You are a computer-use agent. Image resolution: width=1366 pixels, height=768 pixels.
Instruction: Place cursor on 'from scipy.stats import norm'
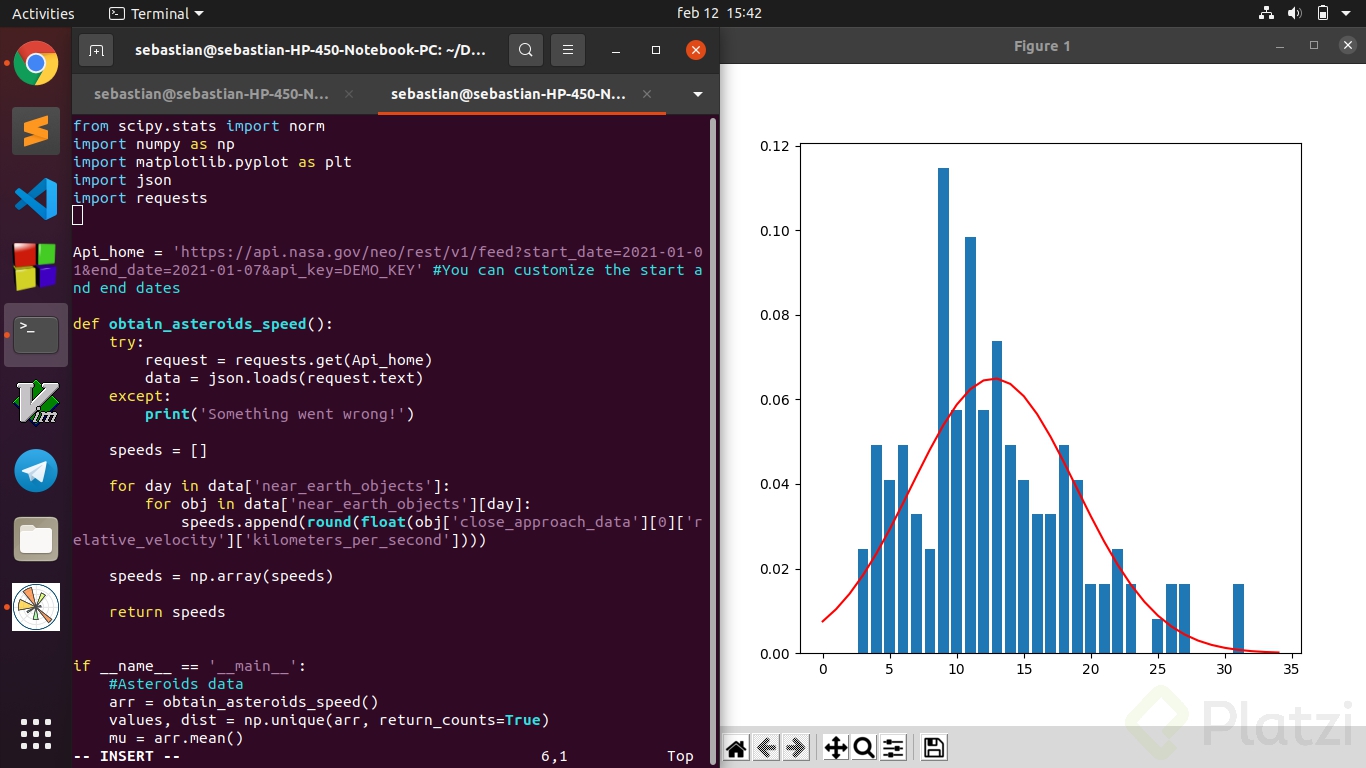(199, 126)
